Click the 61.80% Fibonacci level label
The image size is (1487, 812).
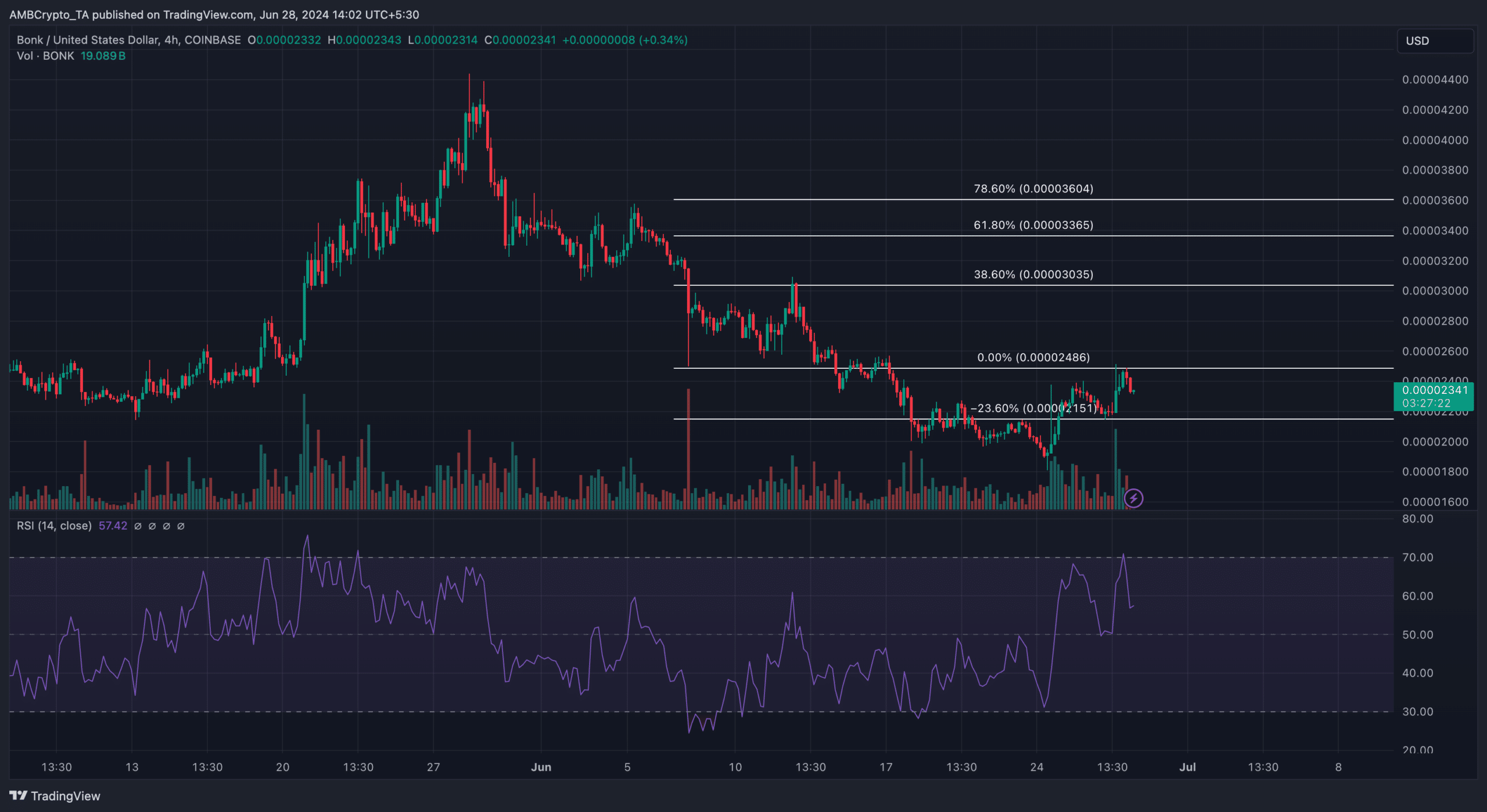tap(1033, 225)
